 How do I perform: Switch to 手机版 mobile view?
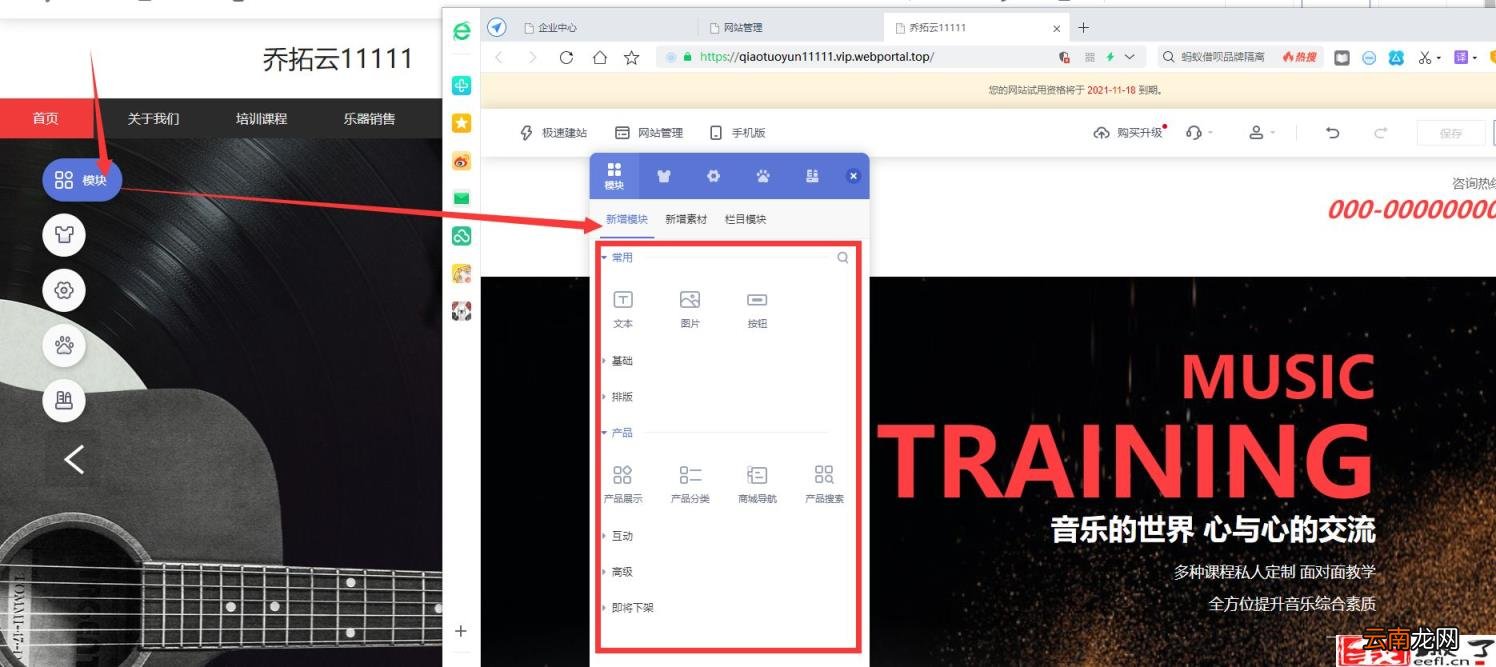737,132
